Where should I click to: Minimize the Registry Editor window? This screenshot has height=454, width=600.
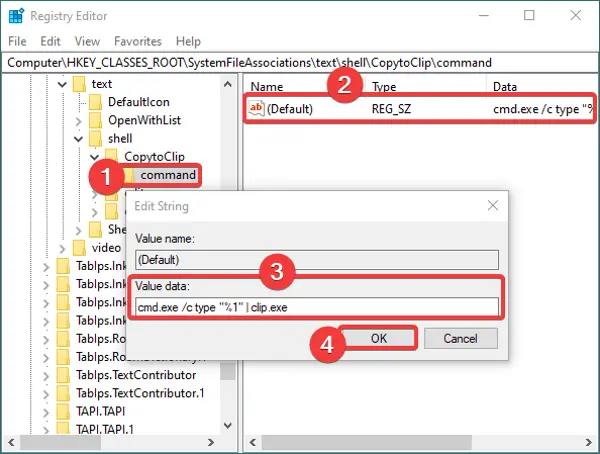click(x=484, y=15)
